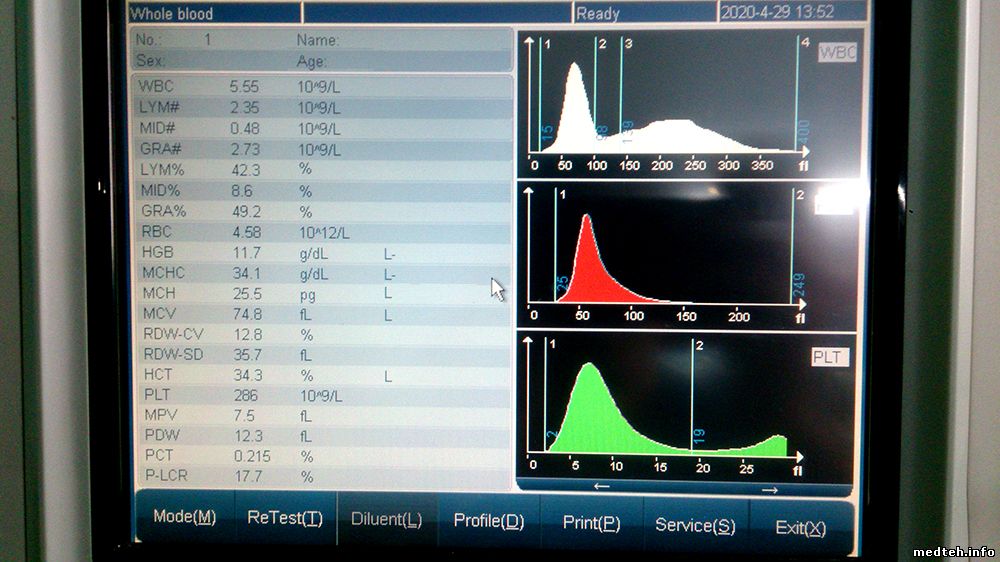Click the PLT histogram label

(x=830, y=357)
